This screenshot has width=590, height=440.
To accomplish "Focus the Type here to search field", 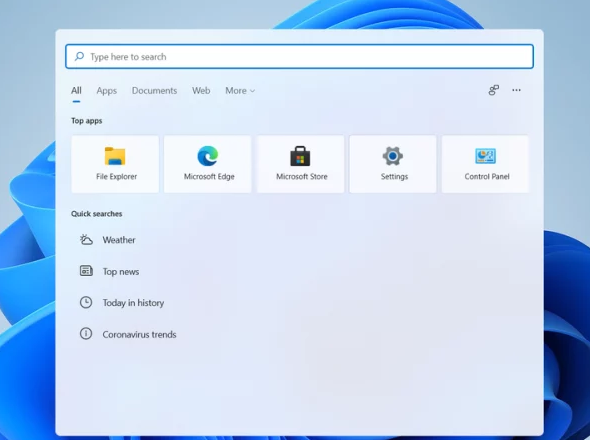I will 300,56.
